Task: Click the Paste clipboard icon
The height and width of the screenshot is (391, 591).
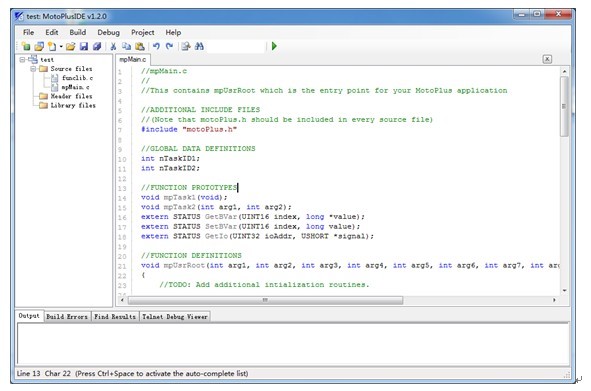Action: (139, 46)
